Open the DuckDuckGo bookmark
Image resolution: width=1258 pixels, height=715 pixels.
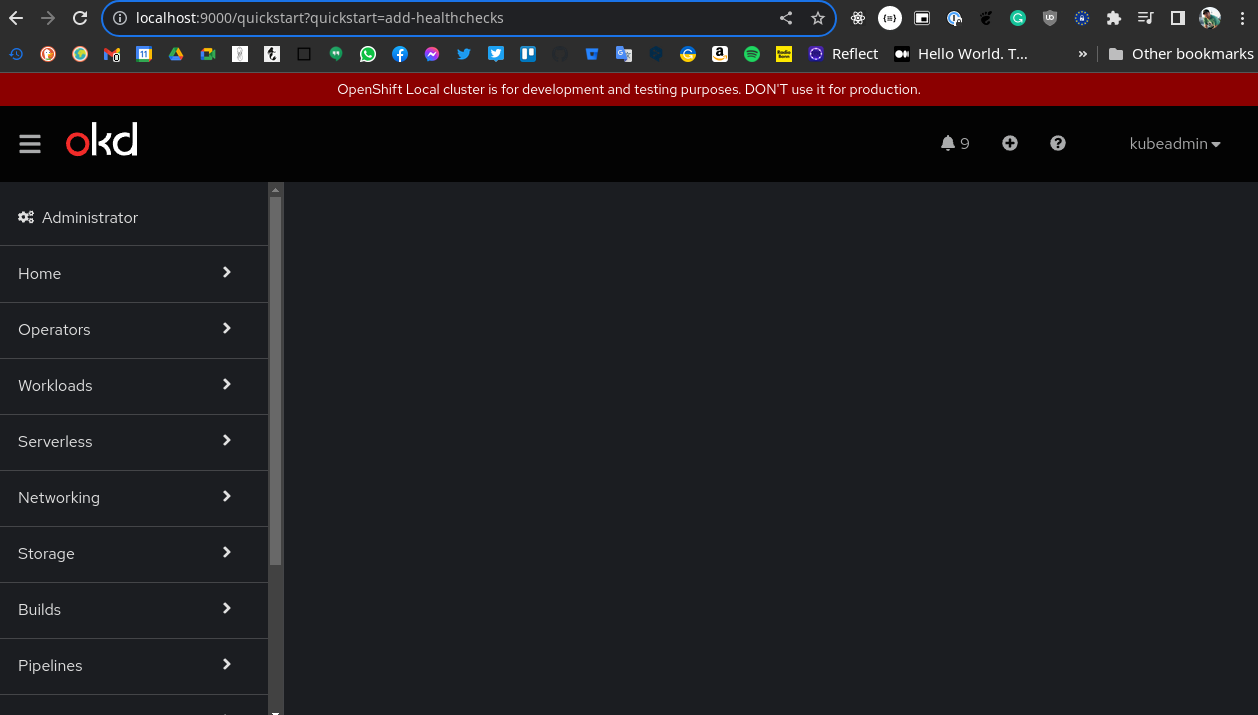48,54
